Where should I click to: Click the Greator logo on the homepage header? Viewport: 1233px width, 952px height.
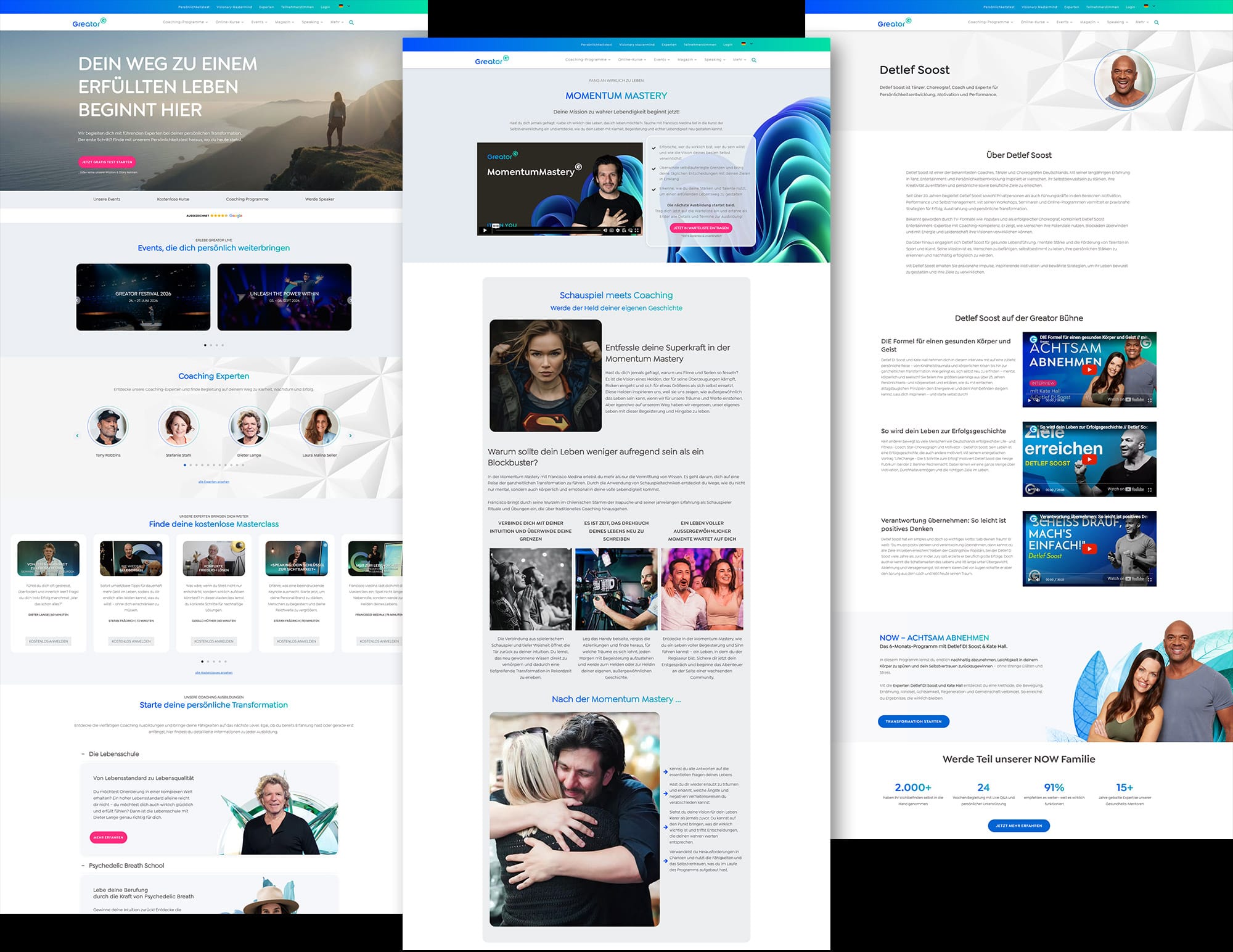89,23
